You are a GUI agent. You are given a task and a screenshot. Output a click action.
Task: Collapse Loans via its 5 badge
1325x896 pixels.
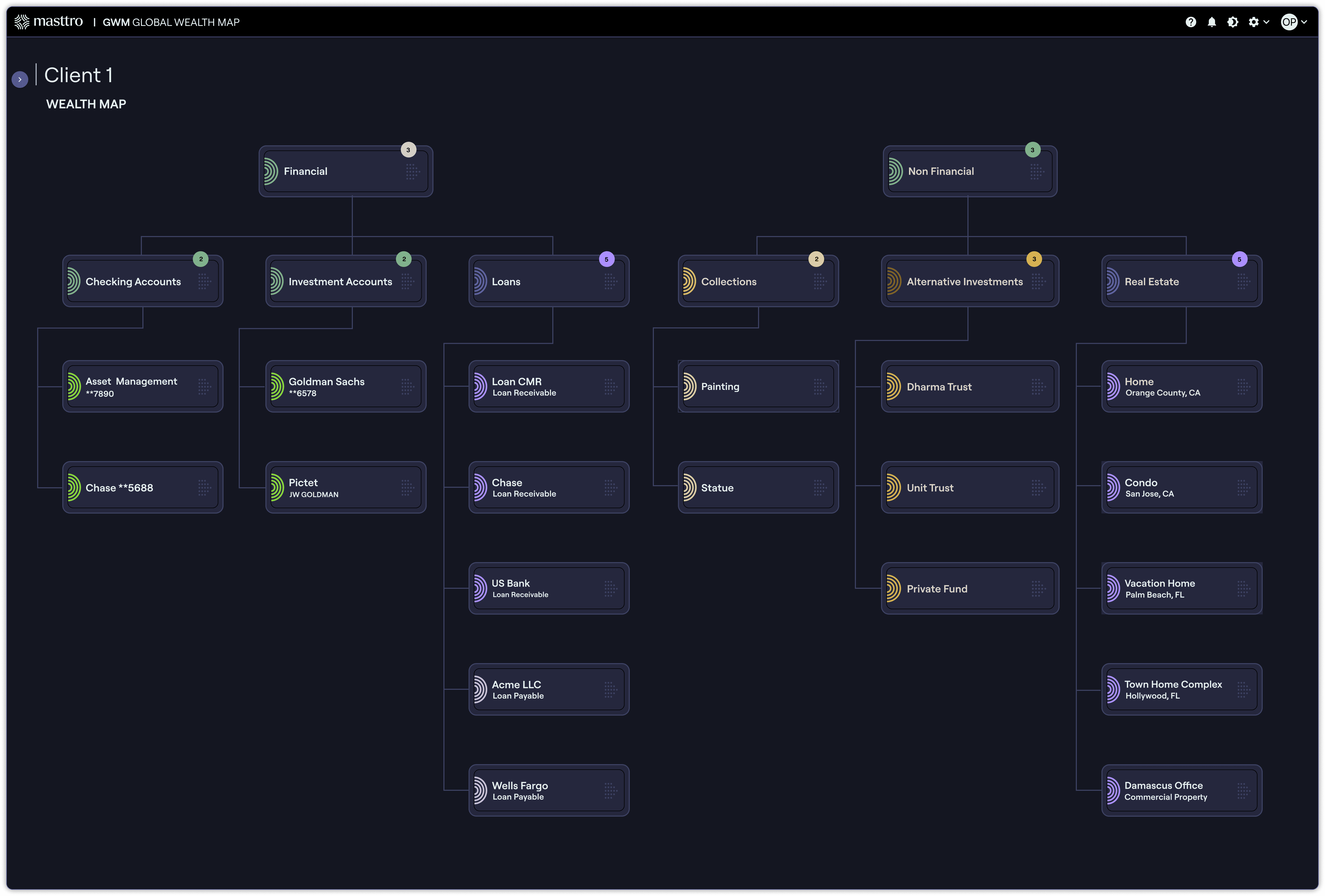click(x=607, y=259)
